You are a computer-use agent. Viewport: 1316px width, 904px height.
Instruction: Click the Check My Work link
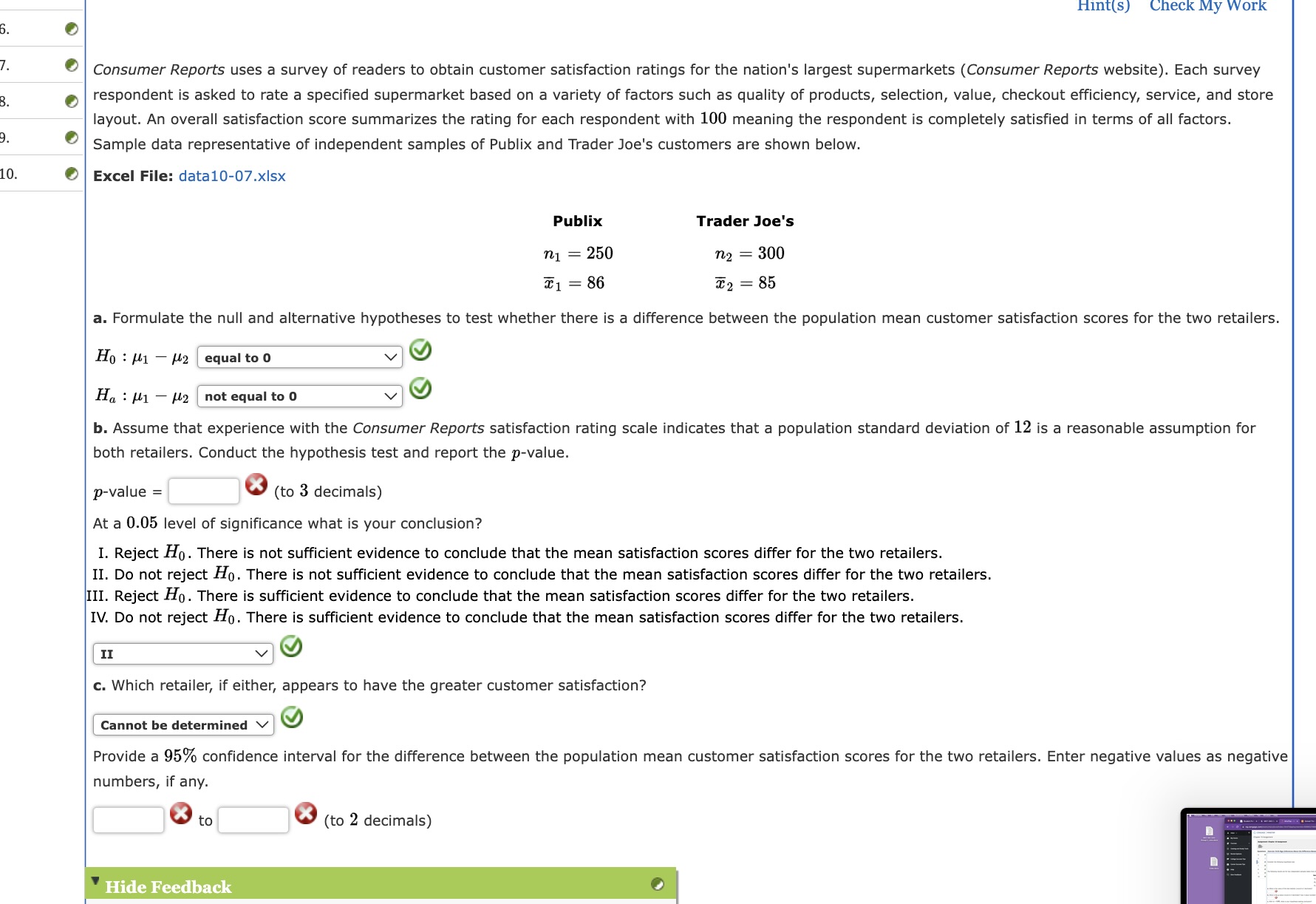[1208, 7]
